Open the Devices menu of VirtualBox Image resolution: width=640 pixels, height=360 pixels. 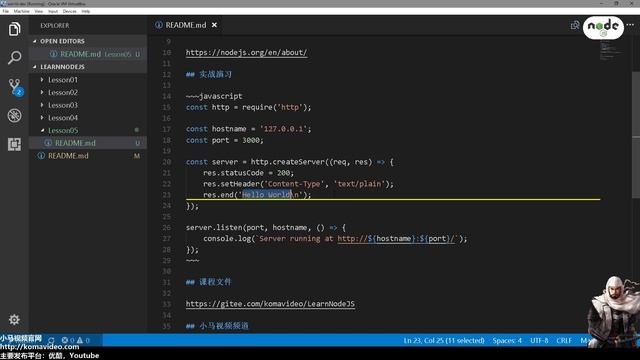point(69,11)
